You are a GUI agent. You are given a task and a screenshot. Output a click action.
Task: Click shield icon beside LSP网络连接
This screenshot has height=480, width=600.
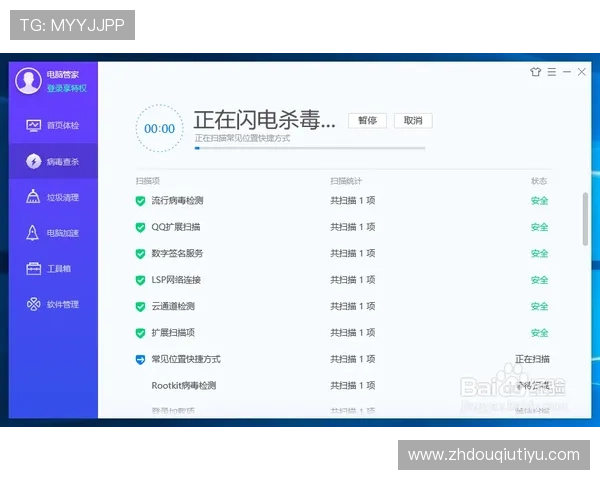tap(140, 280)
